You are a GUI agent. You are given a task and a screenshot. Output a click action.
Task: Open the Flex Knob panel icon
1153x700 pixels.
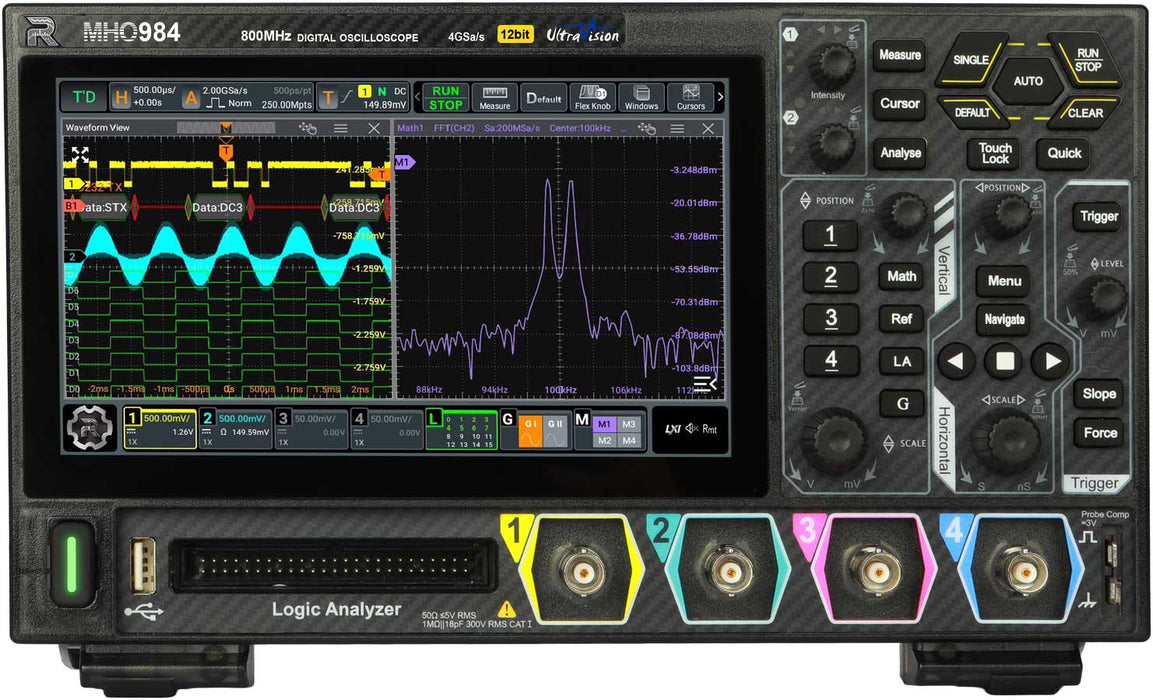click(592, 97)
